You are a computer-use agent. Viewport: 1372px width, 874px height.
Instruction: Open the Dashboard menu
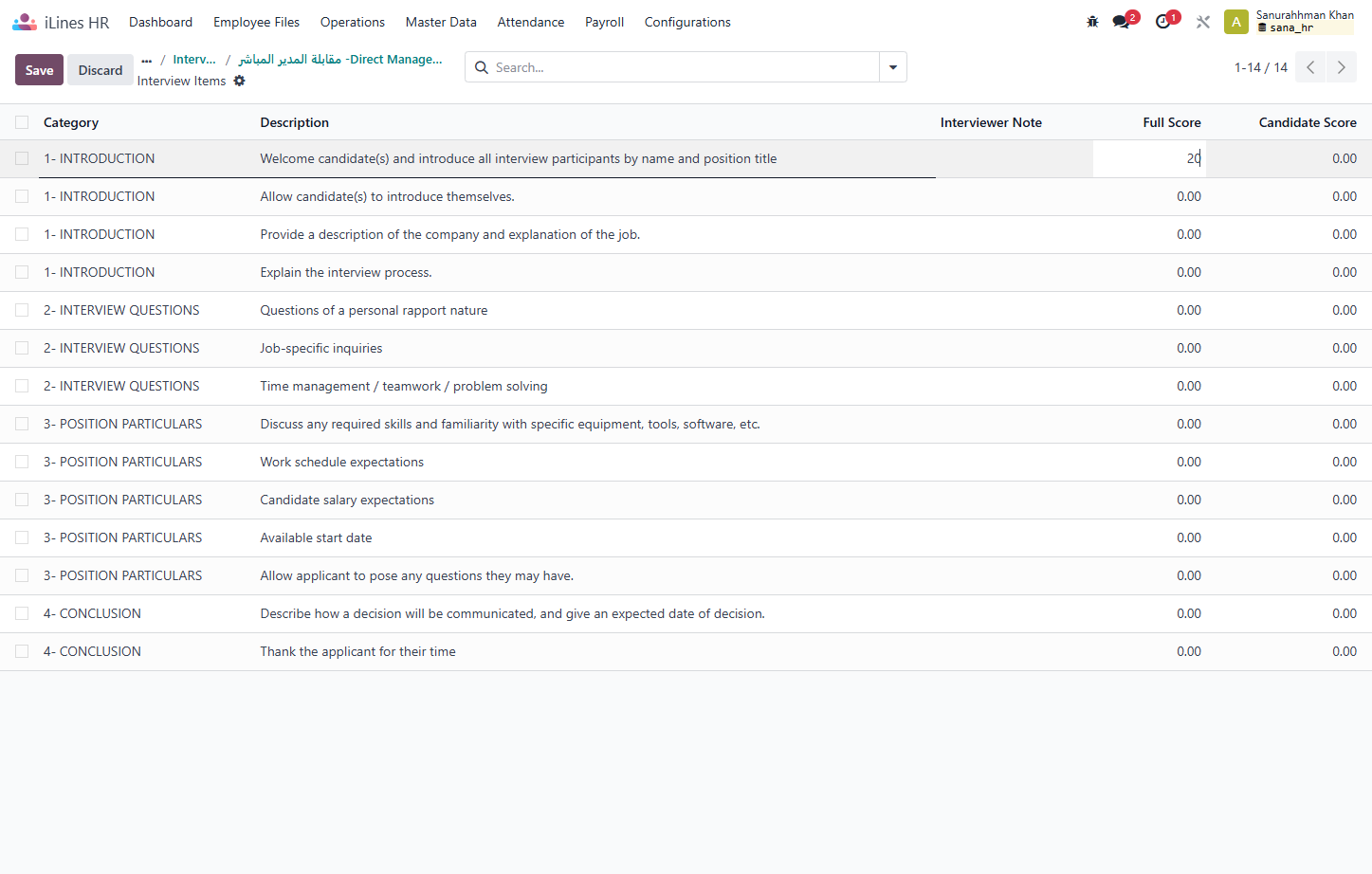point(160,22)
